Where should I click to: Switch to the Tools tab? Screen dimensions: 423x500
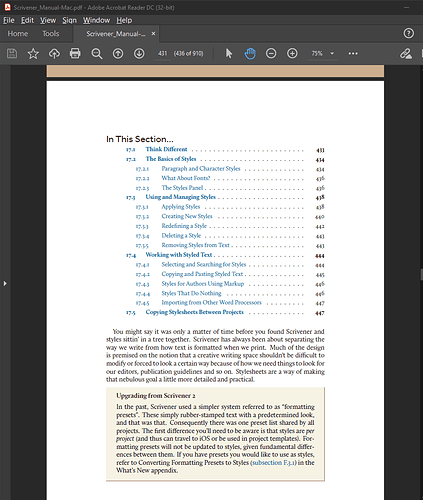[51, 34]
